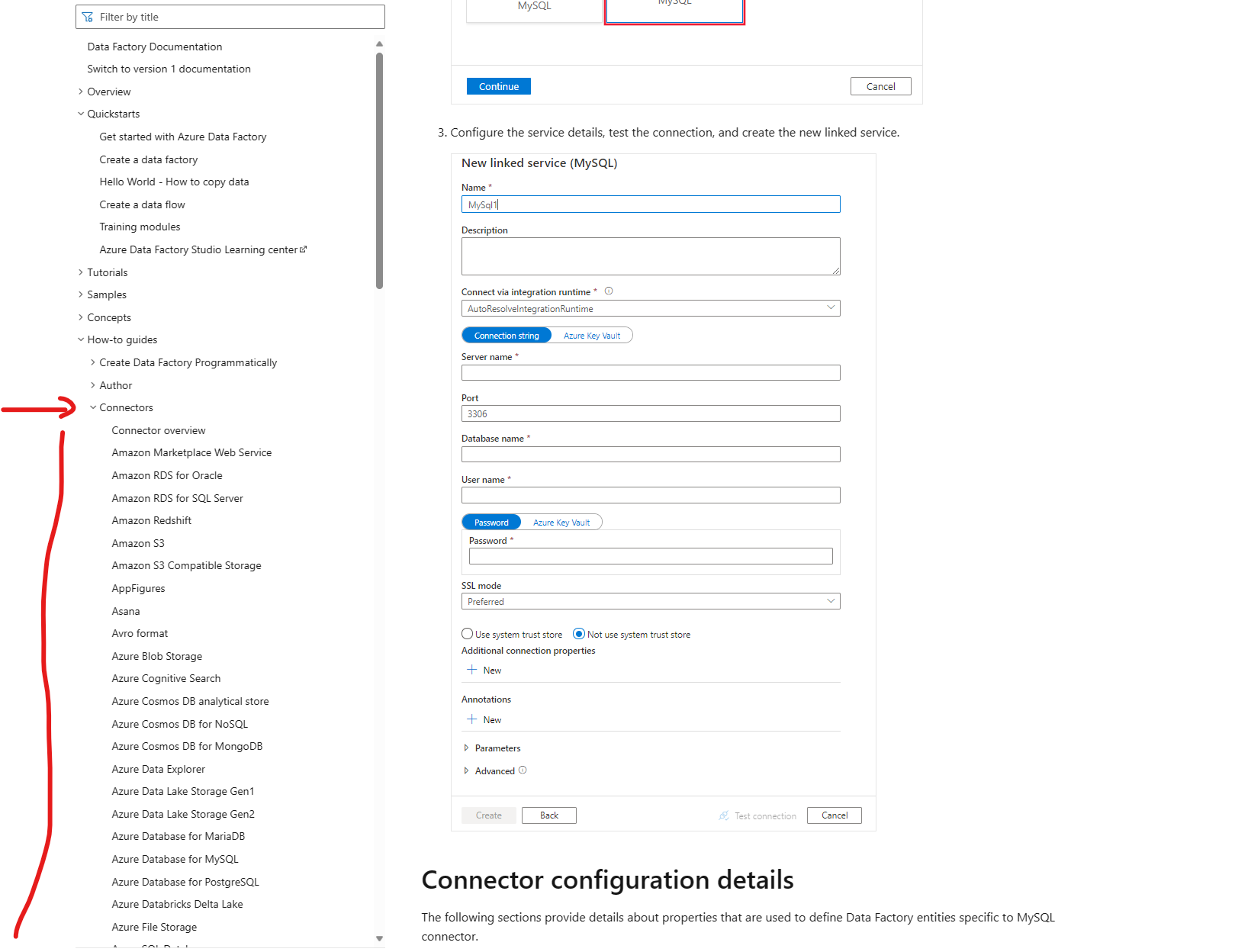Image resolution: width=1235 pixels, height=952 pixels.
Task: Open Azure Database for MySQL
Action: (175, 859)
